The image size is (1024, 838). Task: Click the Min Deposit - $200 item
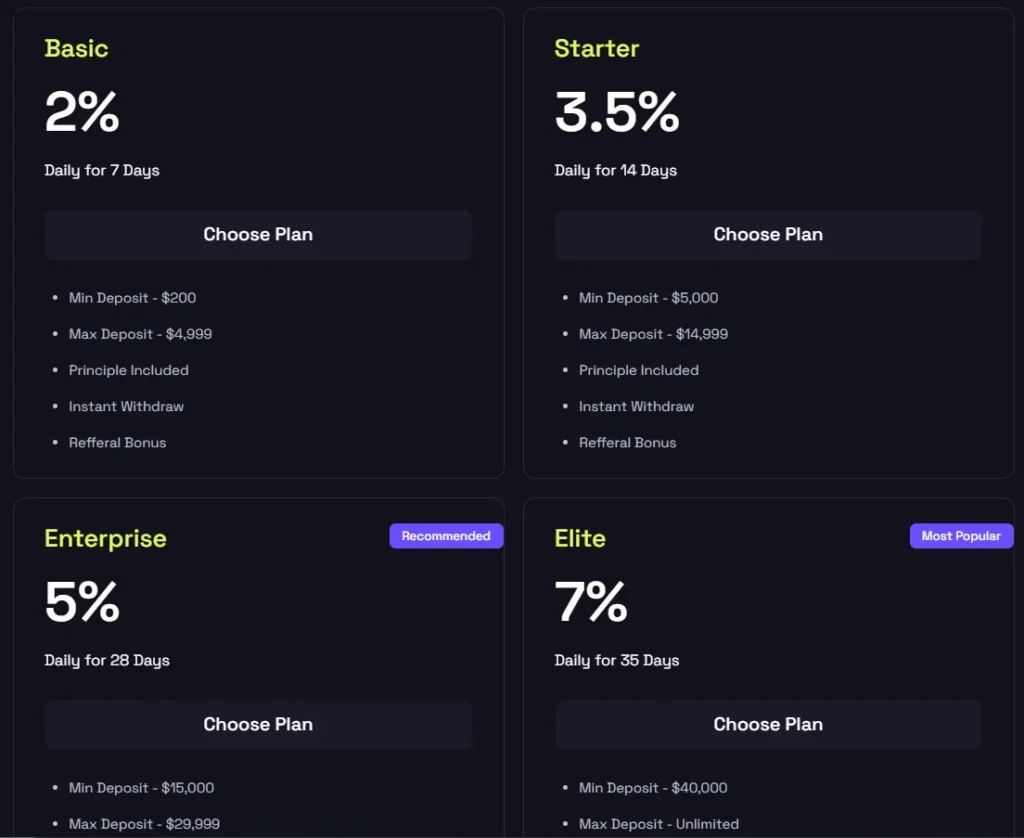[133, 298]
